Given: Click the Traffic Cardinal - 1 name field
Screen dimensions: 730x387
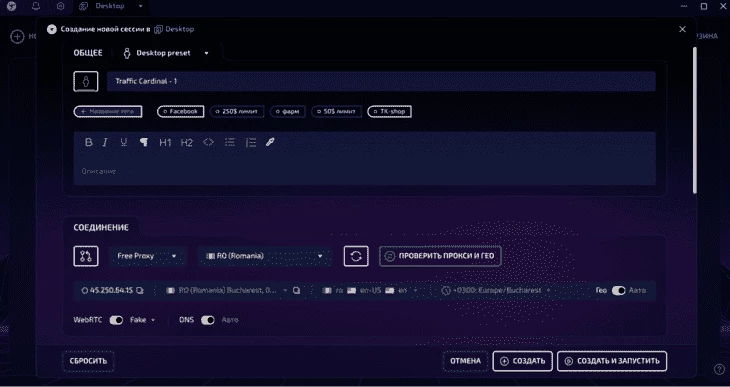Looking at the screenshot, I should [x=381, y=81].
